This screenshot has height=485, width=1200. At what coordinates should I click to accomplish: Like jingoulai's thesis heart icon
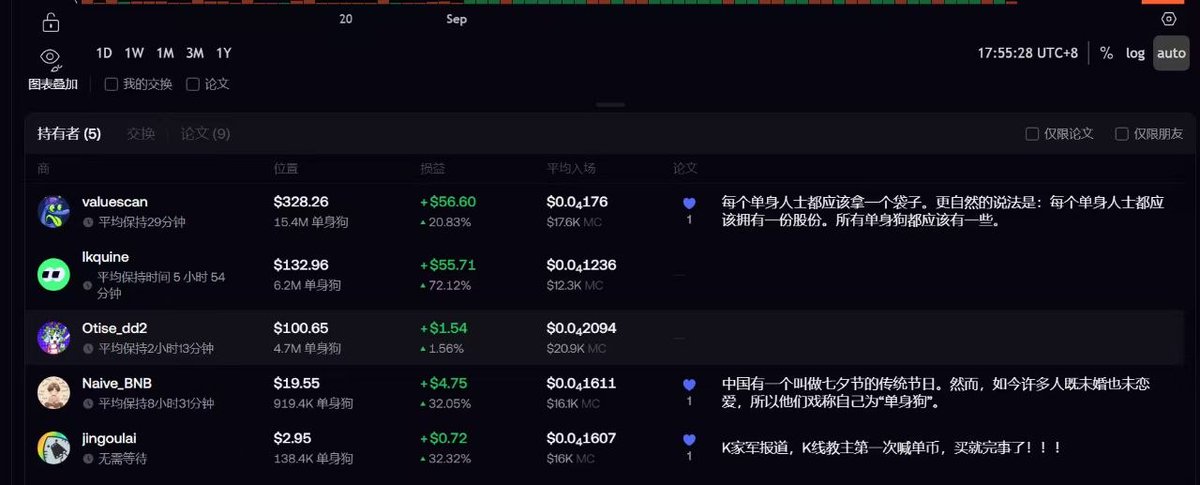pos(689,439)
